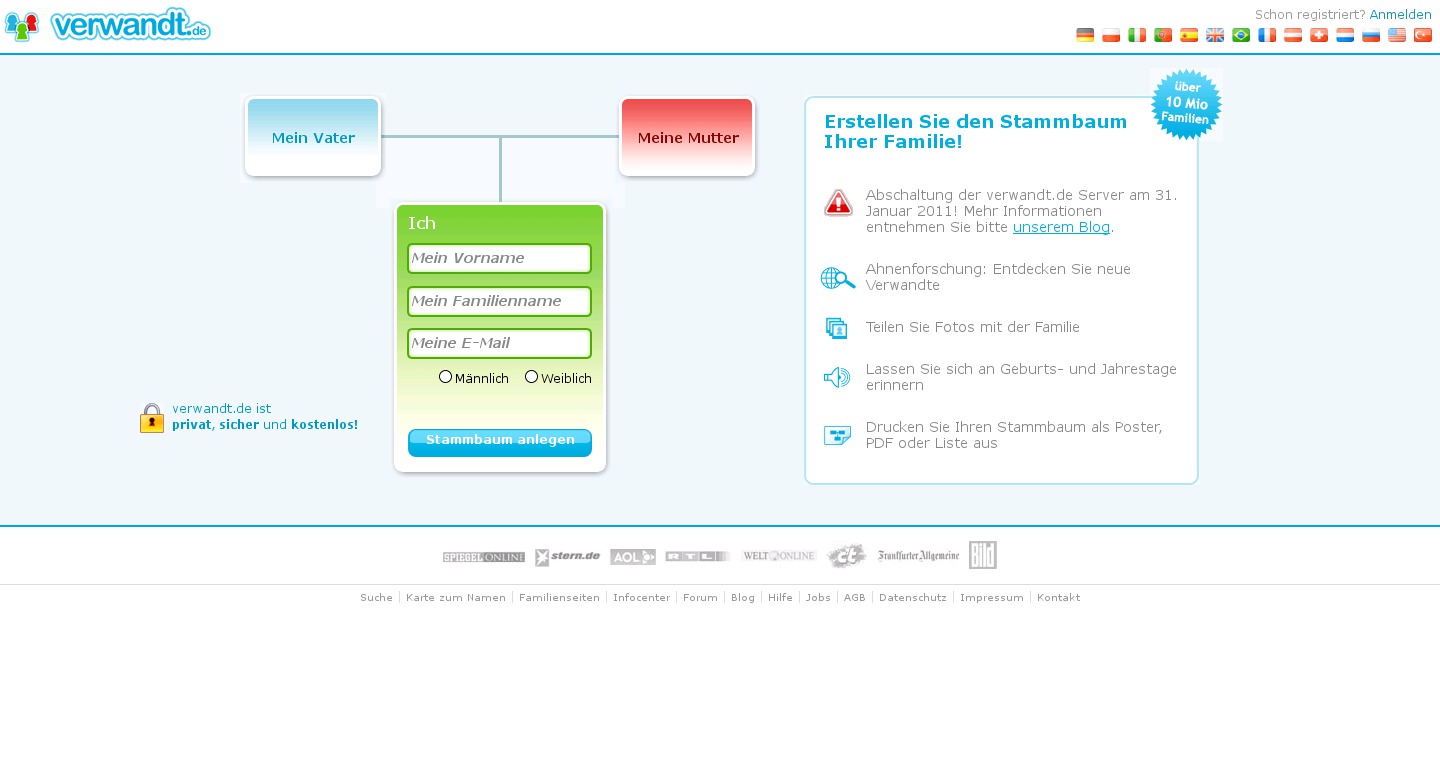Click the Mein Vater box
The height and width of the screenshot is (783, 1440).
(x=313, y=137)
